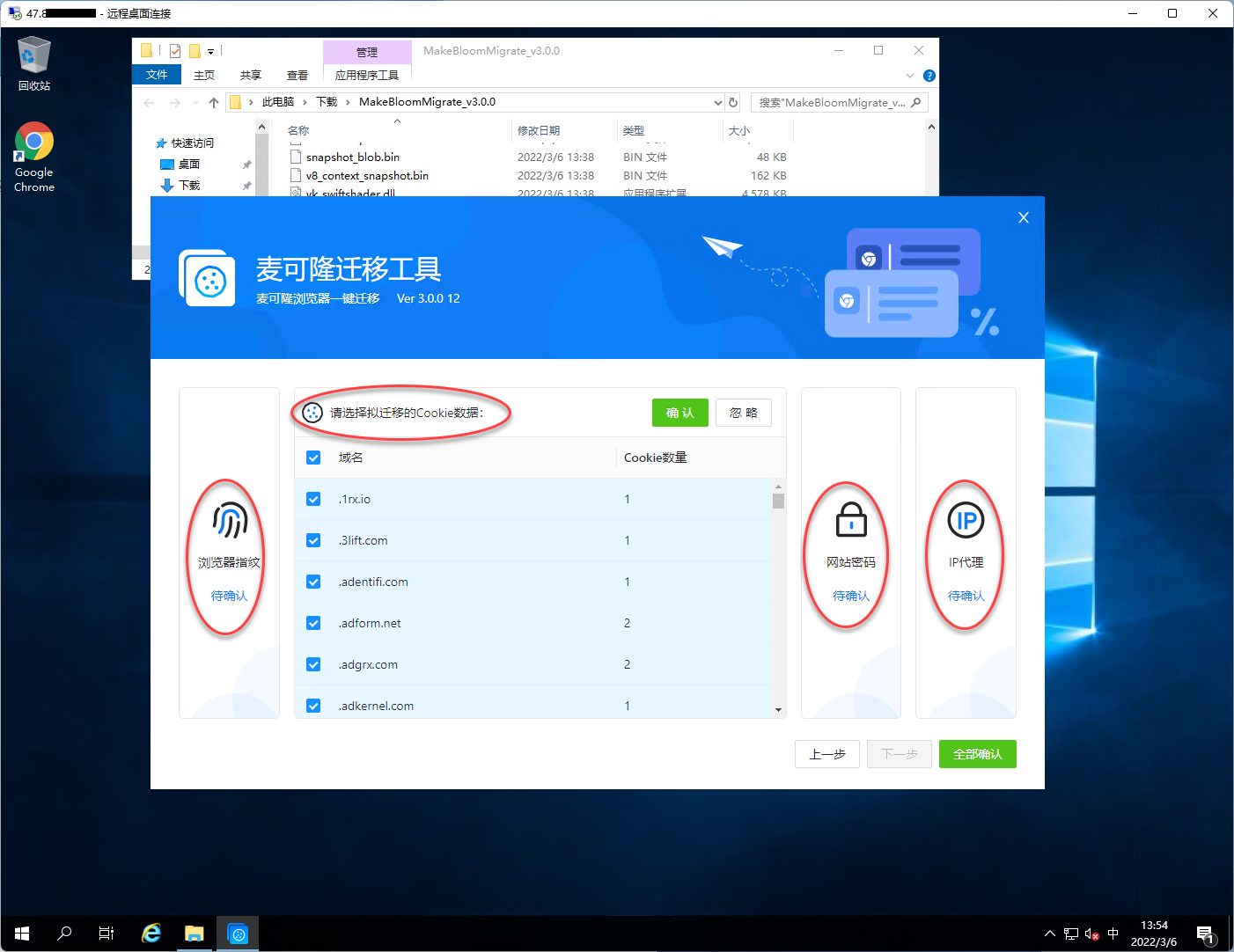This screenshot has height=952, width=1234.
Task: Click the IP proxy icon
Action: (x=966, y=520)
